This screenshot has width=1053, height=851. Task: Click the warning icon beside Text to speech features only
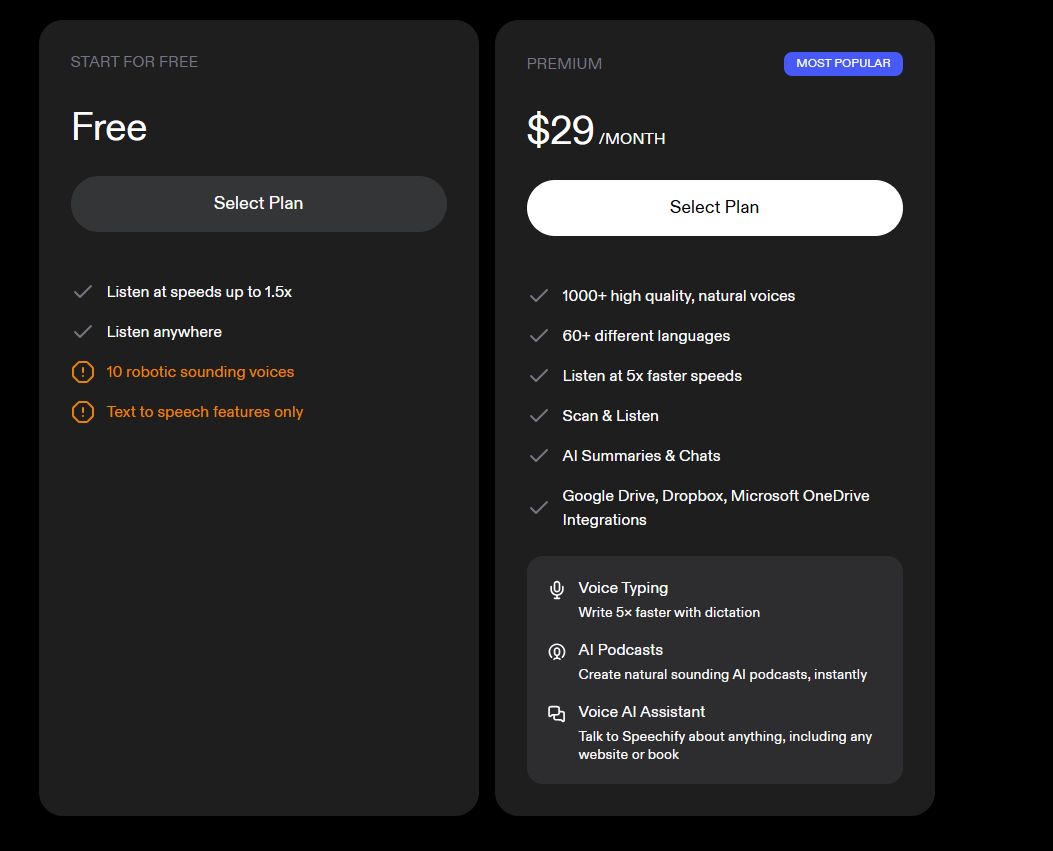pos(83,412)
